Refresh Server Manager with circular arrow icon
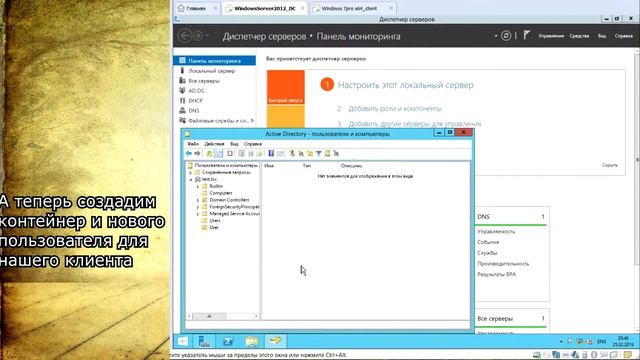640x360 pixels. tap(506, 36)
